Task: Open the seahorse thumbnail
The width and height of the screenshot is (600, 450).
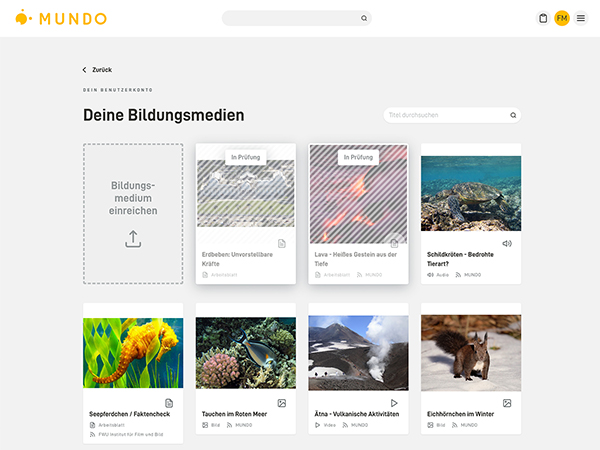Action: pos(133,353)
